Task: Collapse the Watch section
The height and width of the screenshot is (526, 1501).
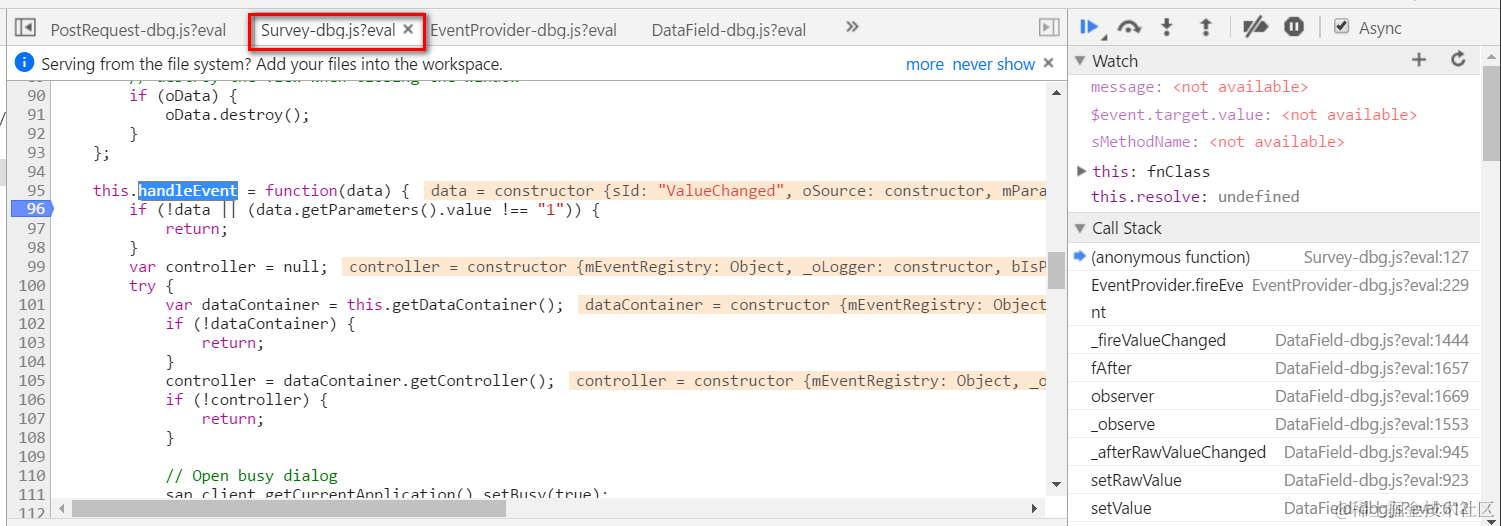Action: [x=1080, y=61]
